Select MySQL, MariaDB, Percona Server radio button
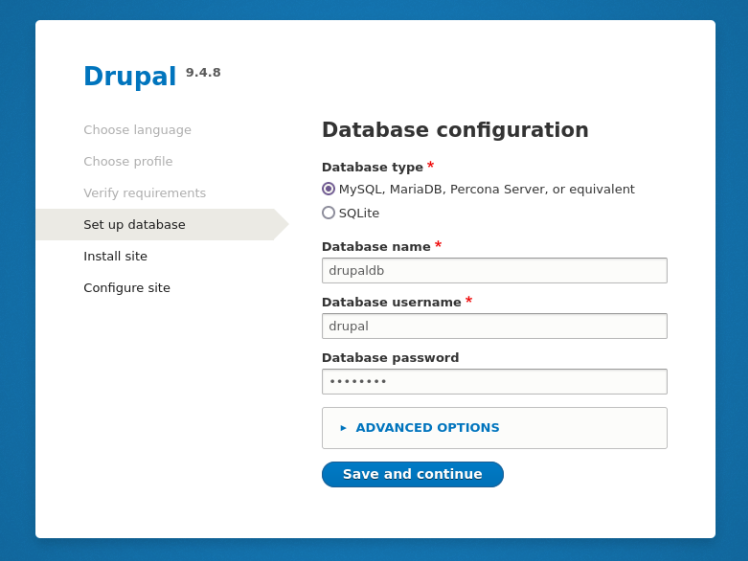The image size is (748, 561). pyautogui.click(x=328, y=189)
